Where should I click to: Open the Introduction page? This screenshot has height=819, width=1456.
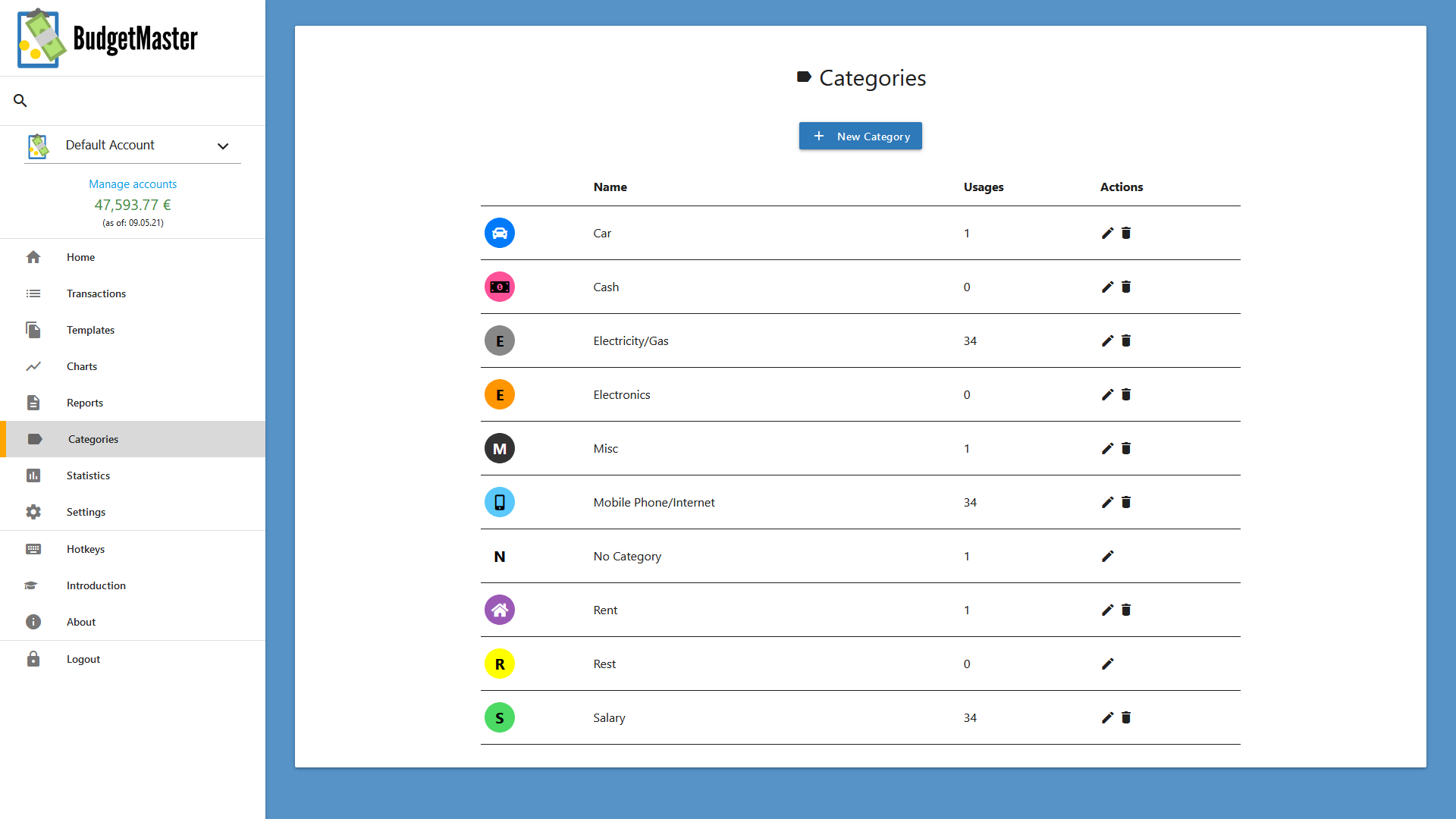(133, 585)
